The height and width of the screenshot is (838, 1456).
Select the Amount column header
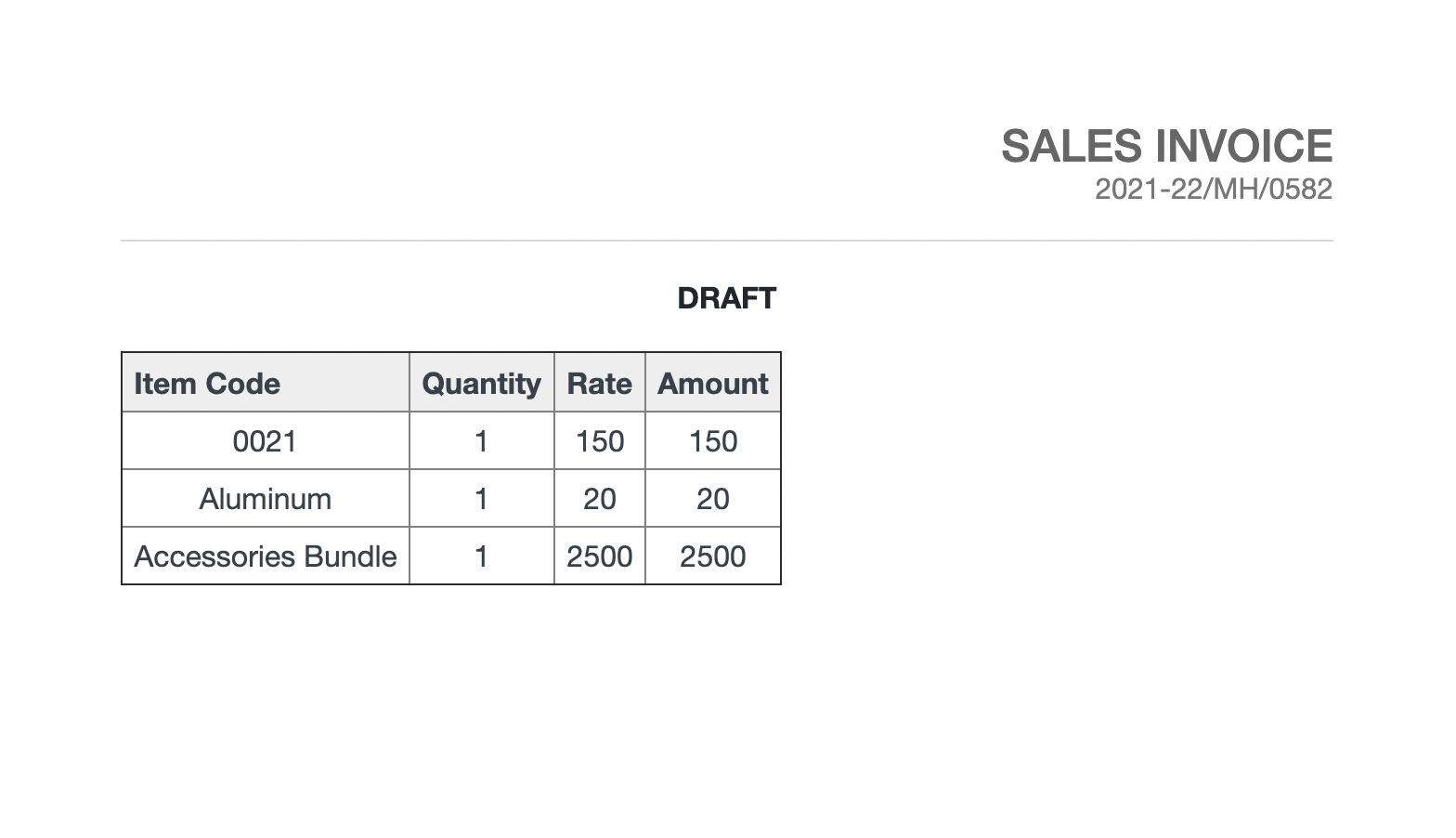pyautogui.click(x=712, y=384)
